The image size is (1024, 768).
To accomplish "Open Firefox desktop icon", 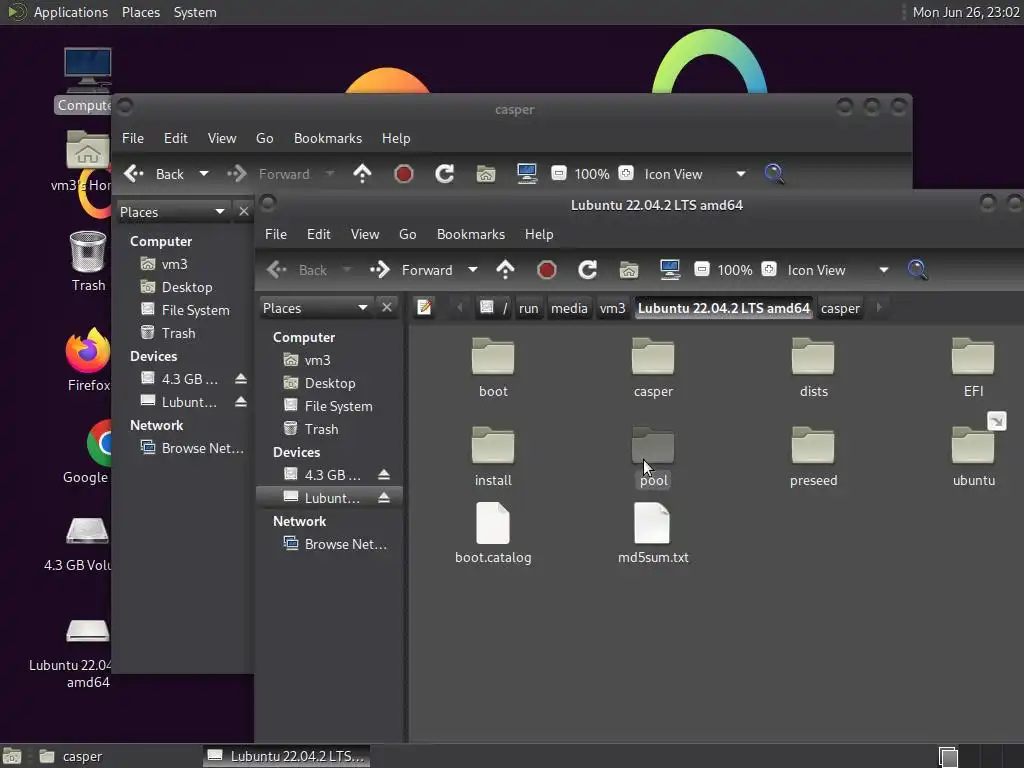I will (88, 360).
